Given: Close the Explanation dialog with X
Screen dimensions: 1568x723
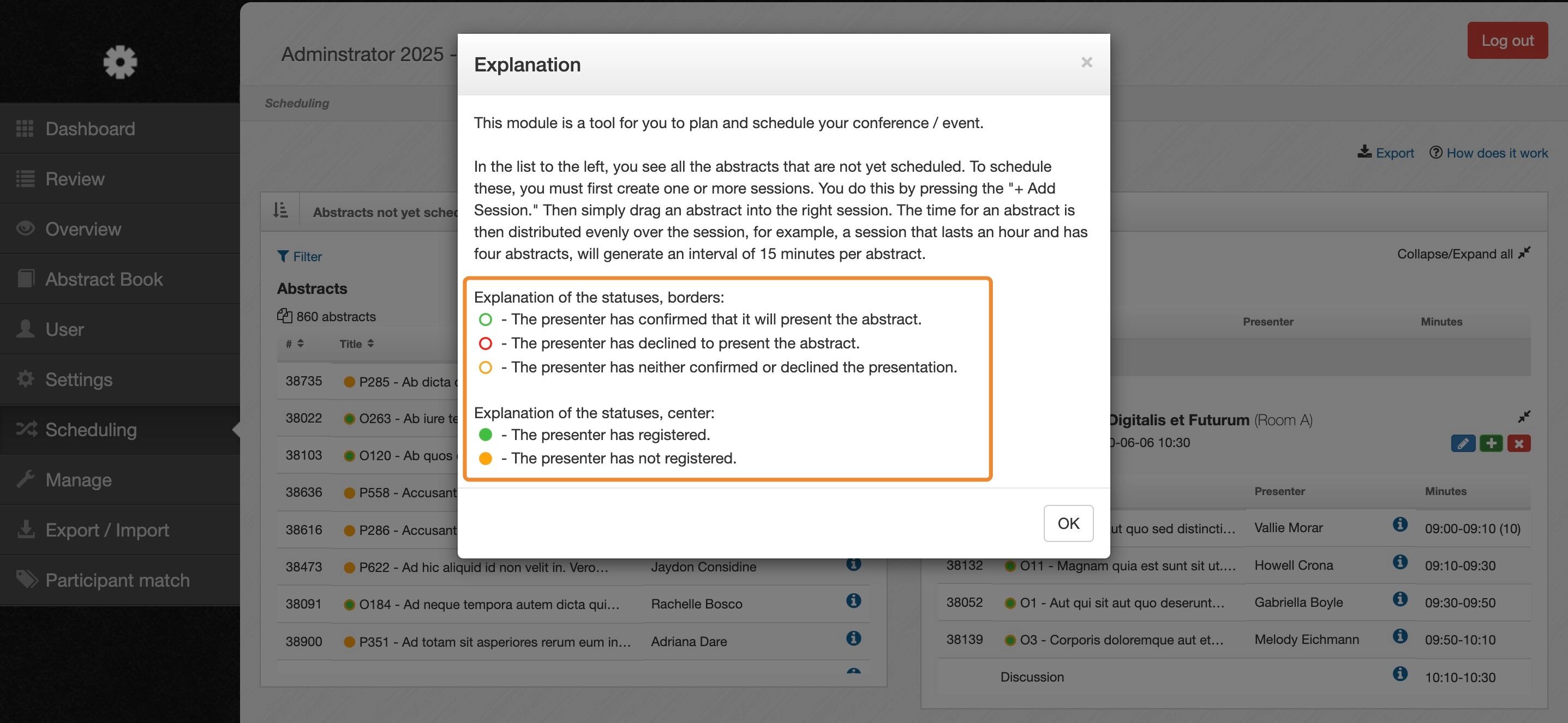Looking at the screenshot, I should coord(1086,62).
